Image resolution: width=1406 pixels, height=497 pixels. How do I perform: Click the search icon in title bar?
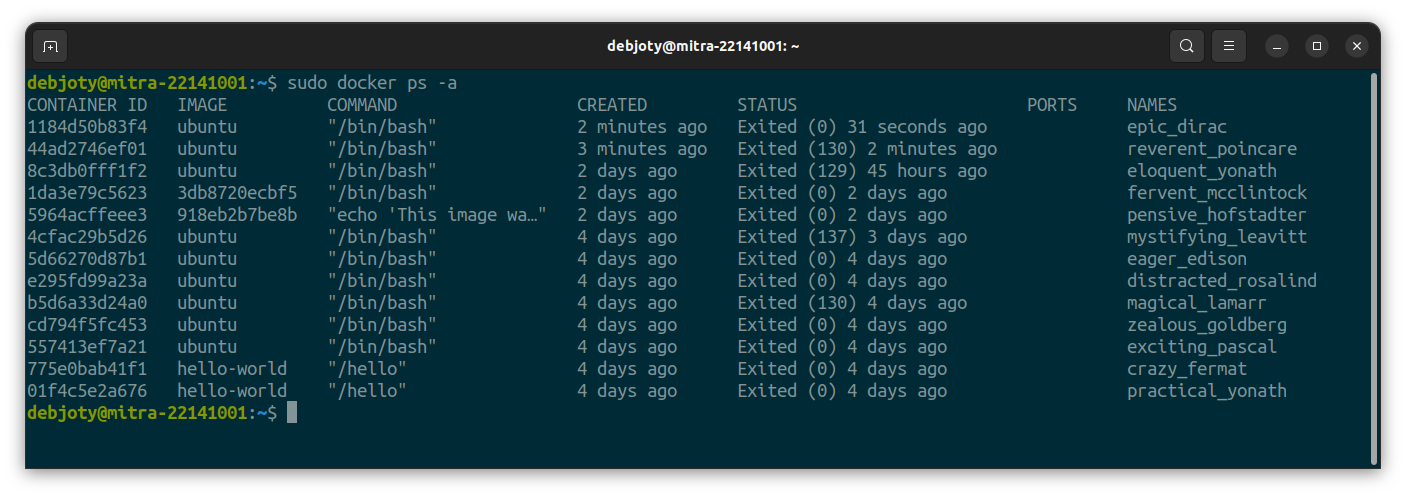click(x=1186, y=46)
